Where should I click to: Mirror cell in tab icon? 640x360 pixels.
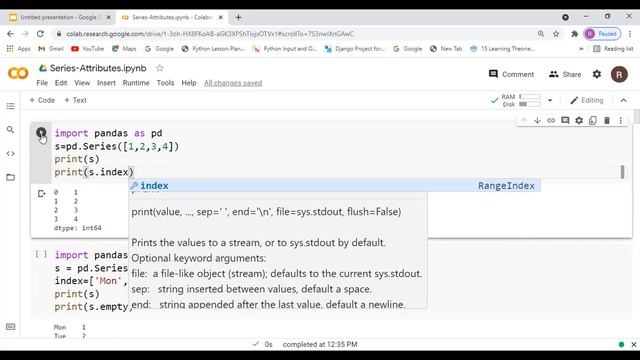(x=593, y=120)
